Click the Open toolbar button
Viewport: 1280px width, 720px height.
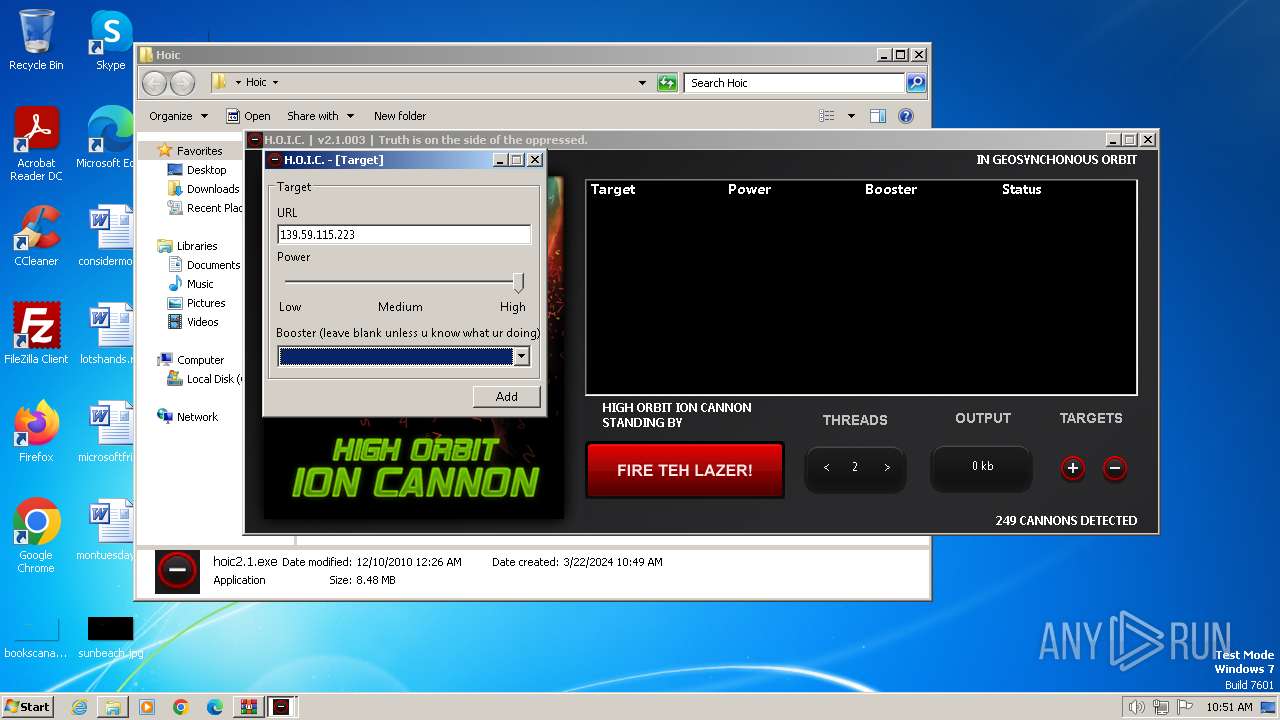pos(248,116)
